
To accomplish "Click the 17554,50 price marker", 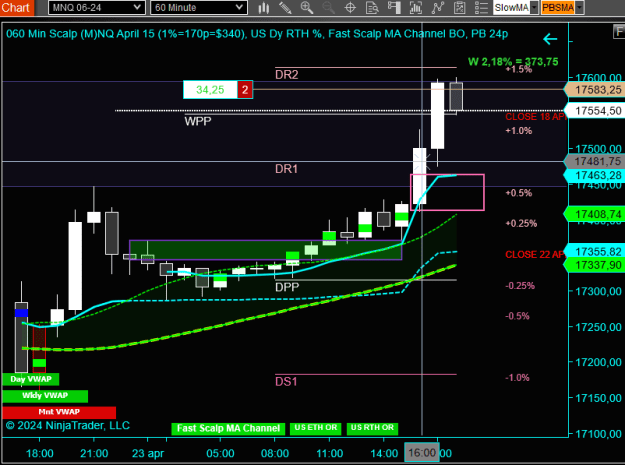I will pyautogui.click(x=596, y=111).
